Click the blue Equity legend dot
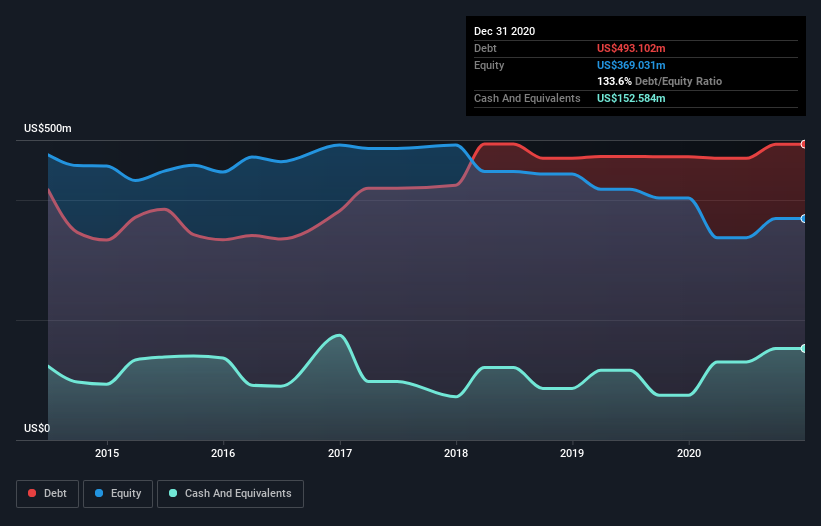Screen dimensions: 821x526 [99, 493]
